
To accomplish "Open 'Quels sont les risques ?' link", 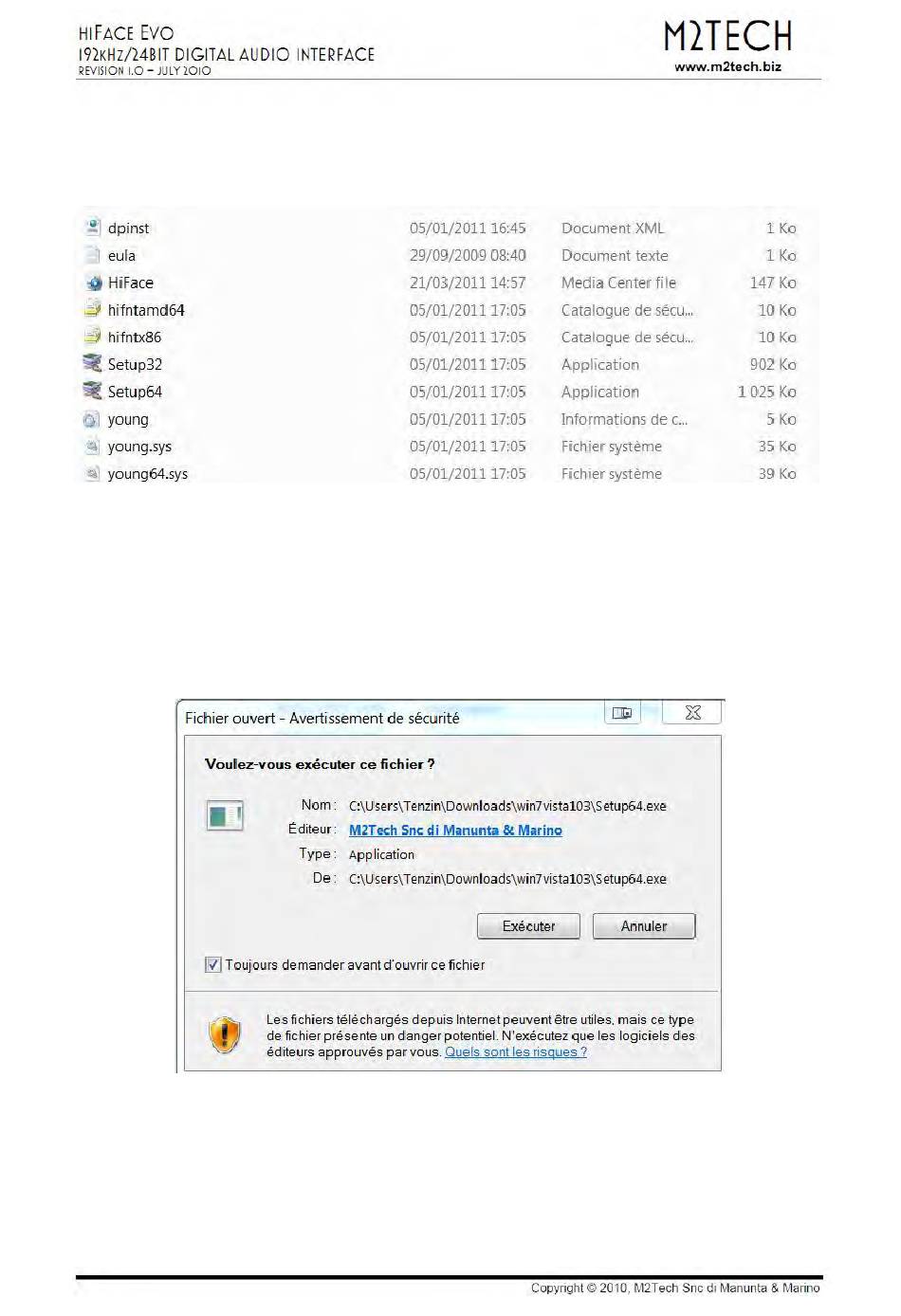I will [516, 1051].
